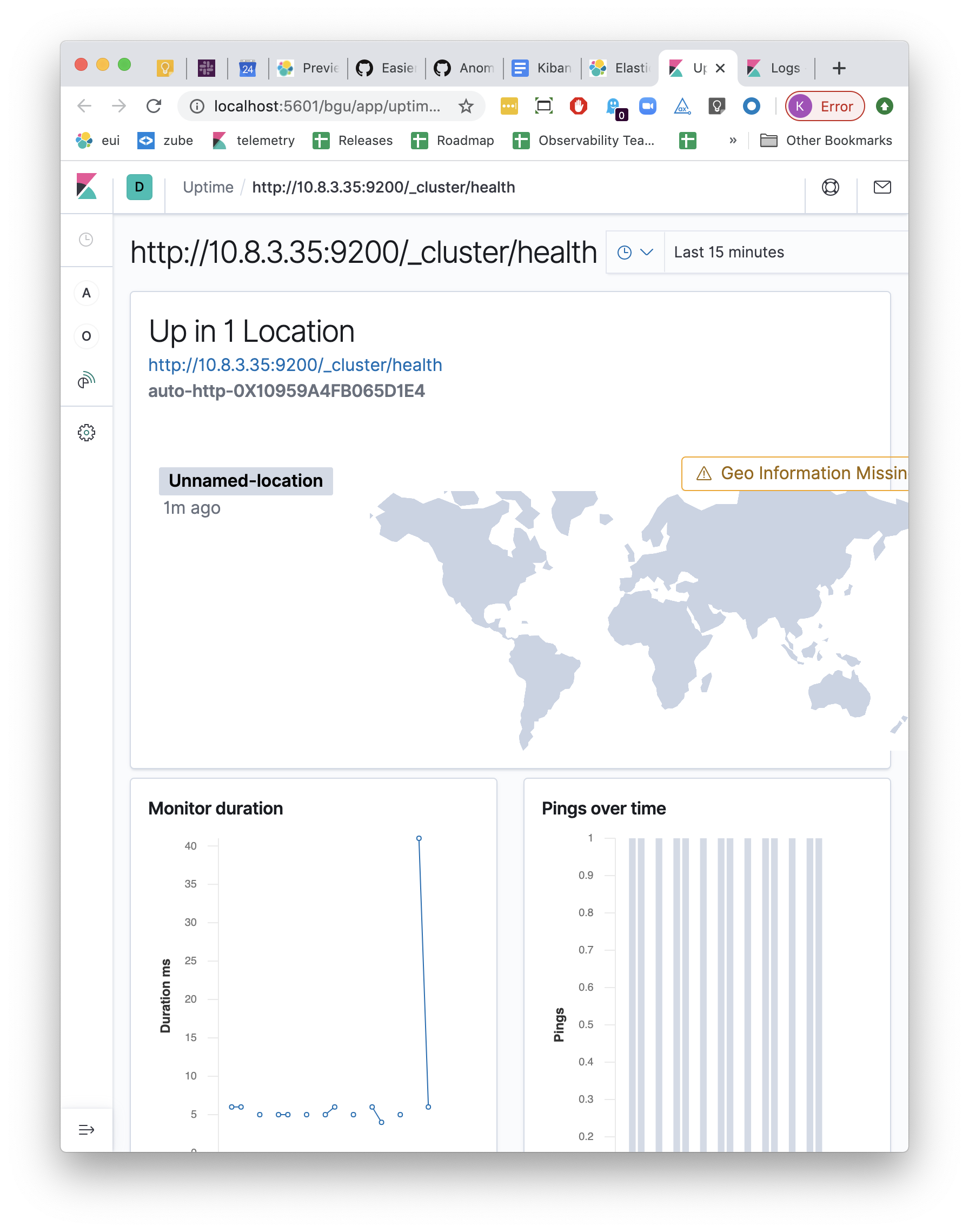Click the localhost:5601 address bar URL

(x=327, y=106)
